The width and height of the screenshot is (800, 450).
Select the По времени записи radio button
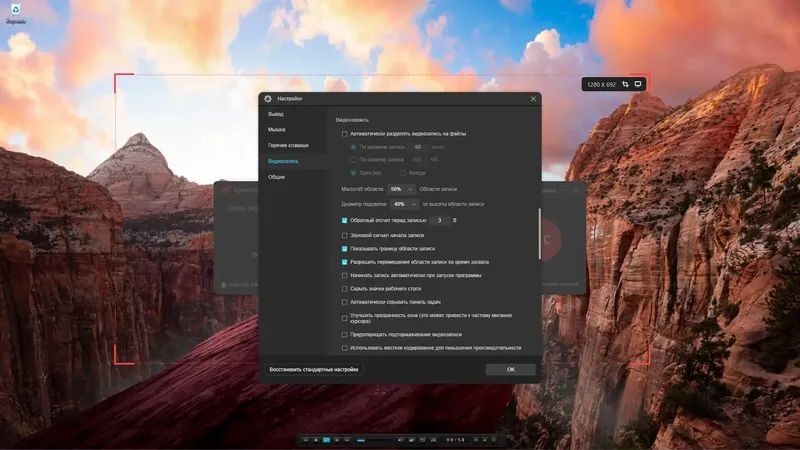[x=353, y=147]
